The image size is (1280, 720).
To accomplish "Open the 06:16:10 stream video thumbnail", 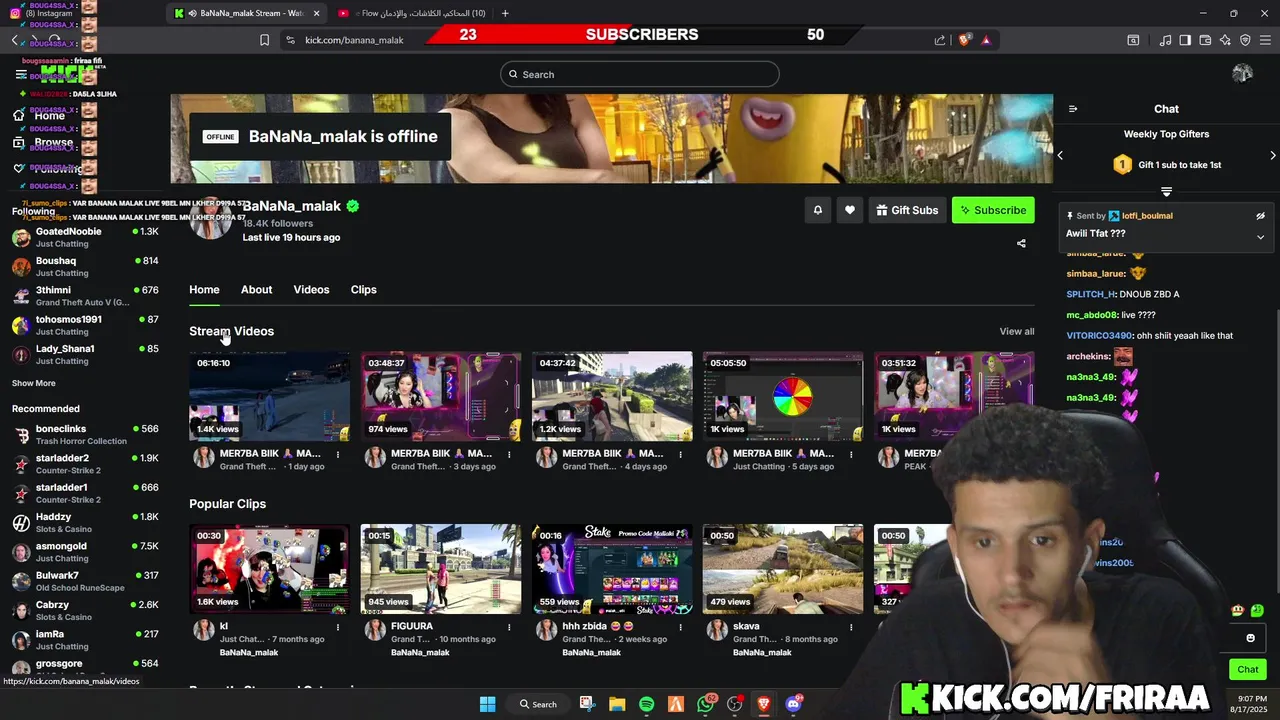I will coord(269,396).
